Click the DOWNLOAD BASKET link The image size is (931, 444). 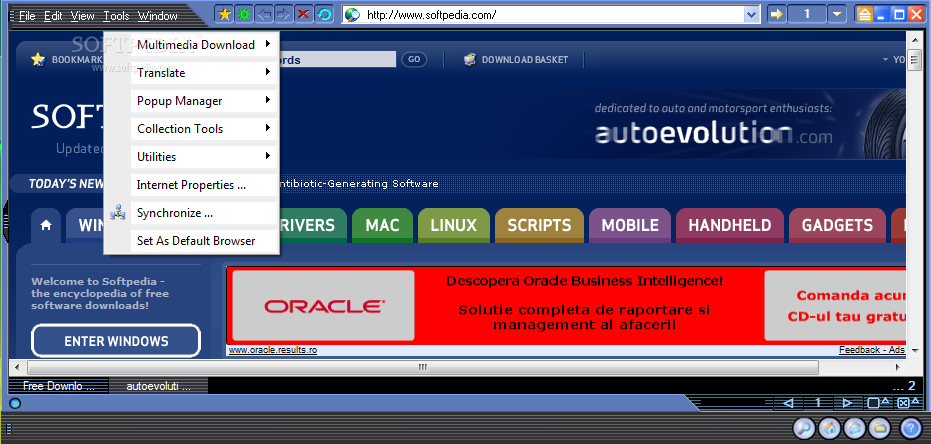(525, 59)
